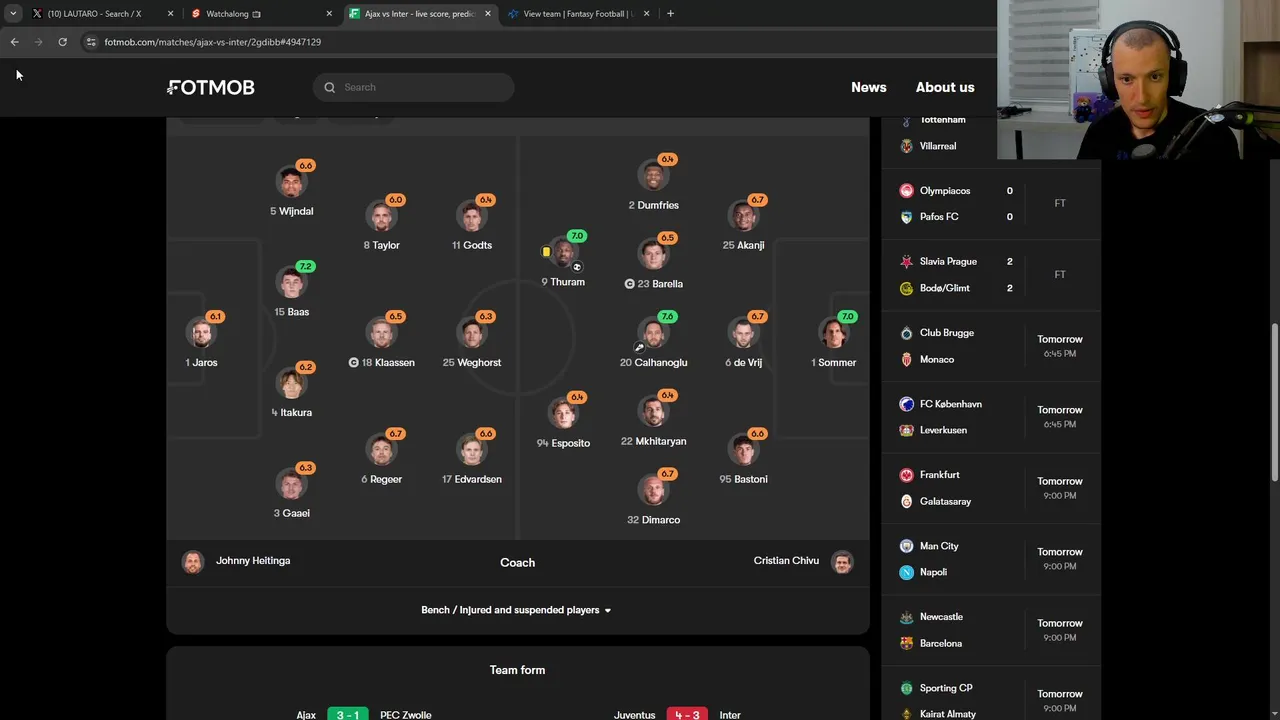The height and width of the screenshot is (720, 1280).
Task: Click the search magnifier icon
Action: [x=329, y=87]
